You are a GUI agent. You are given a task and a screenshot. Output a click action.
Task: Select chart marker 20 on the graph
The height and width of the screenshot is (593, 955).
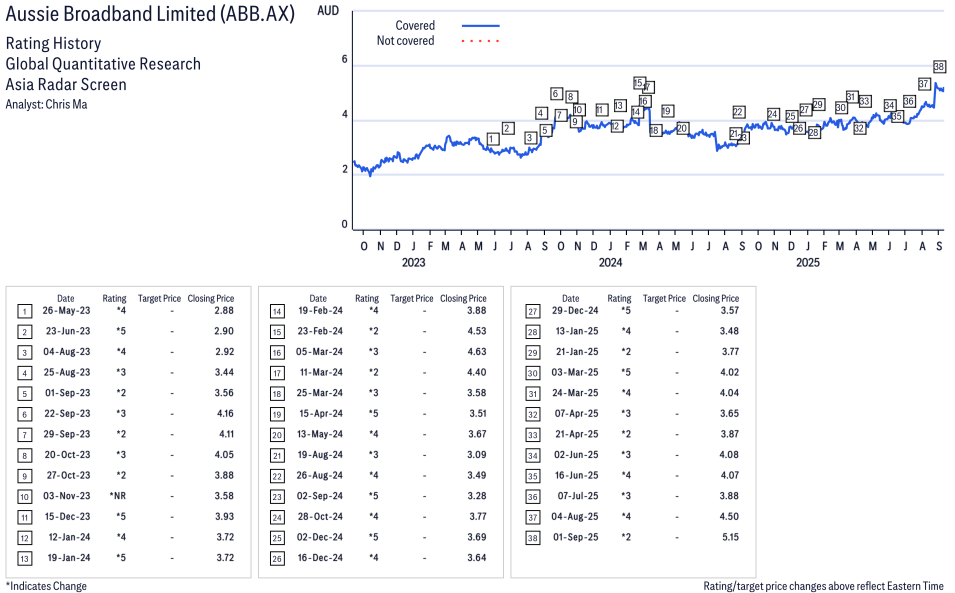point(682,128)
